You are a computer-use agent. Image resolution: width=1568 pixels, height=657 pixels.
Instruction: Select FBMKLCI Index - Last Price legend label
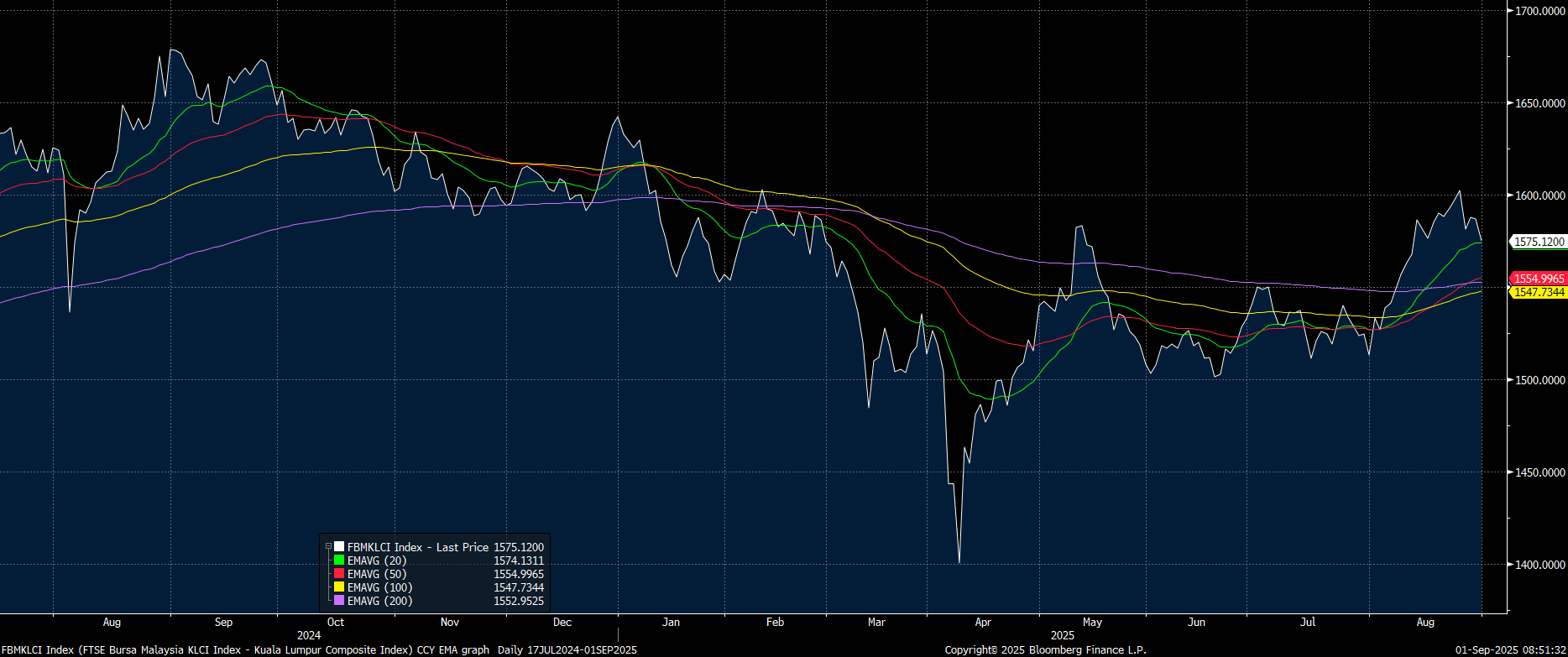coord(417,547)
